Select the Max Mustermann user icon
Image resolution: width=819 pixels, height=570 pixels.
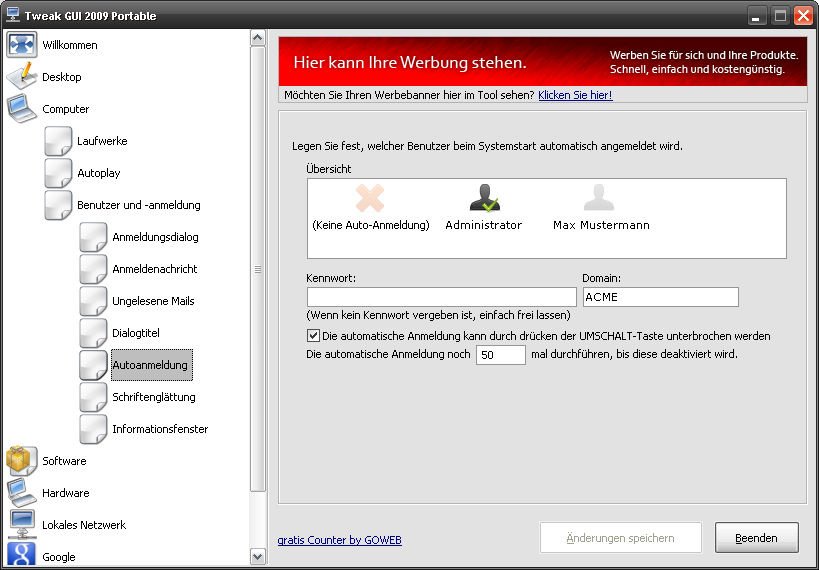599,197
